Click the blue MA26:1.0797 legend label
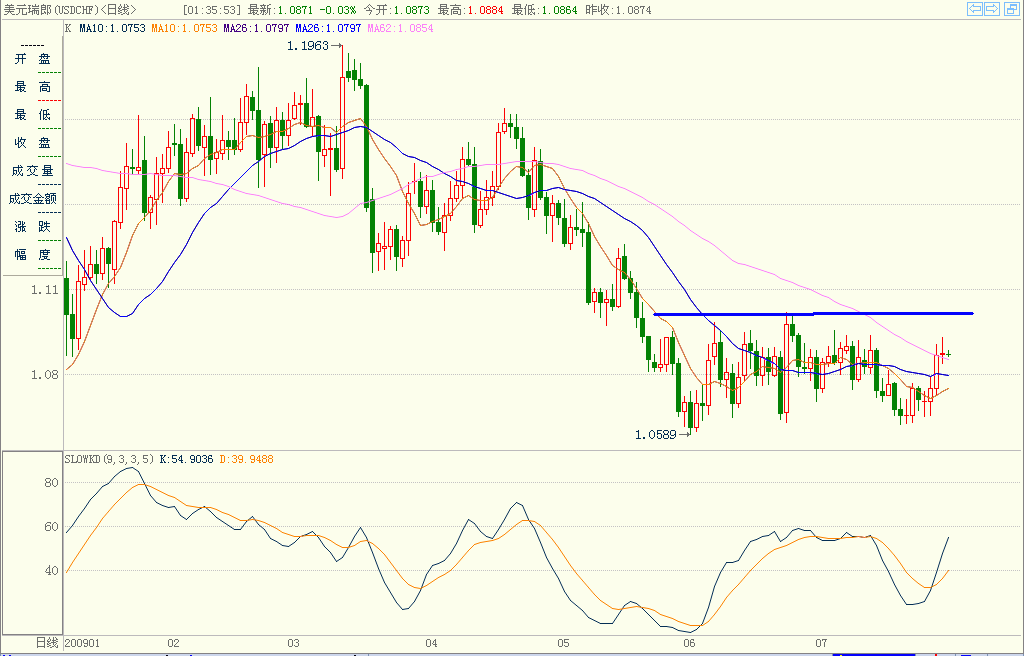 pyautogui.click(x=328, y=28)
